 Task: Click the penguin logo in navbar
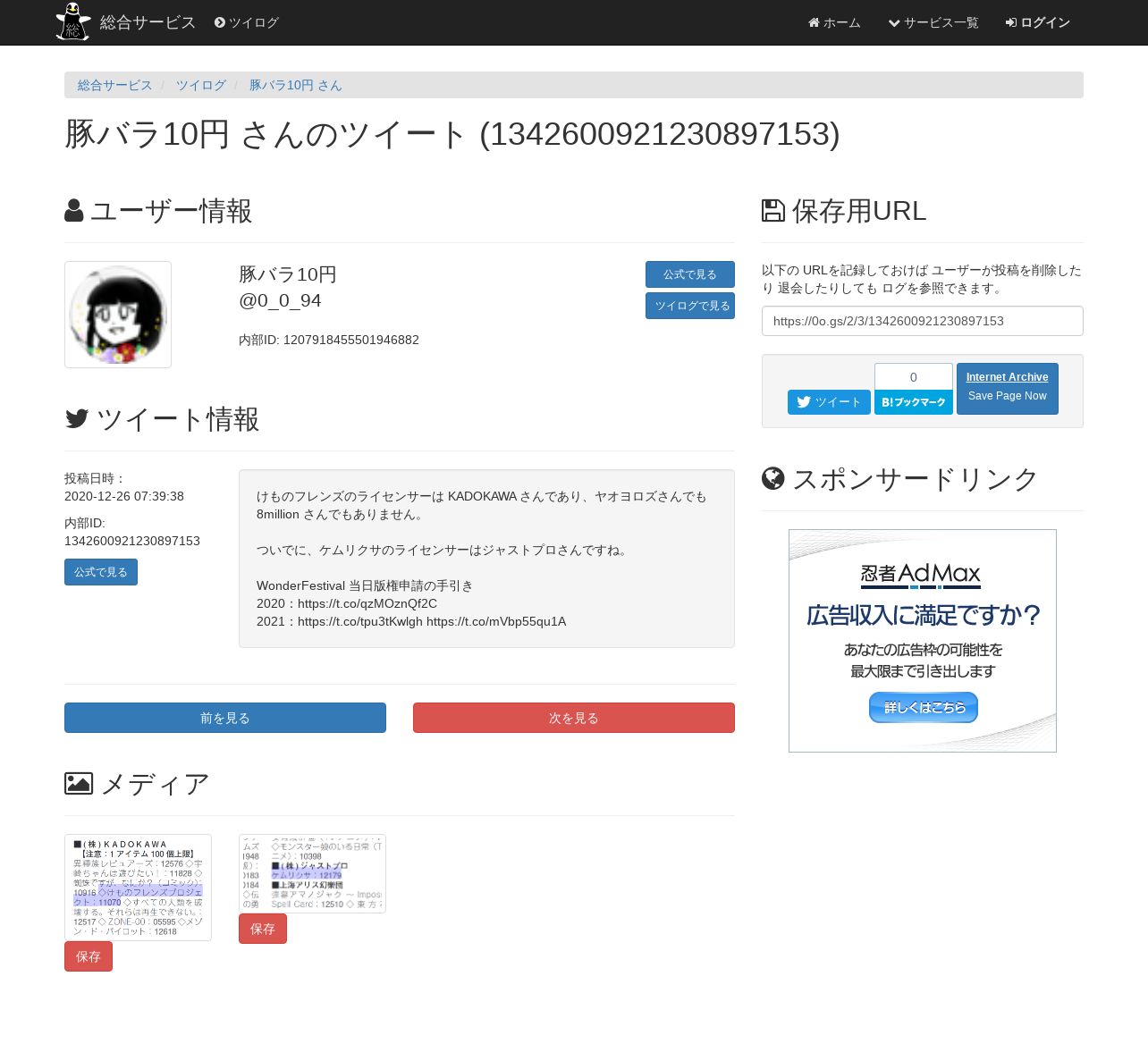(x=72, y=21)
